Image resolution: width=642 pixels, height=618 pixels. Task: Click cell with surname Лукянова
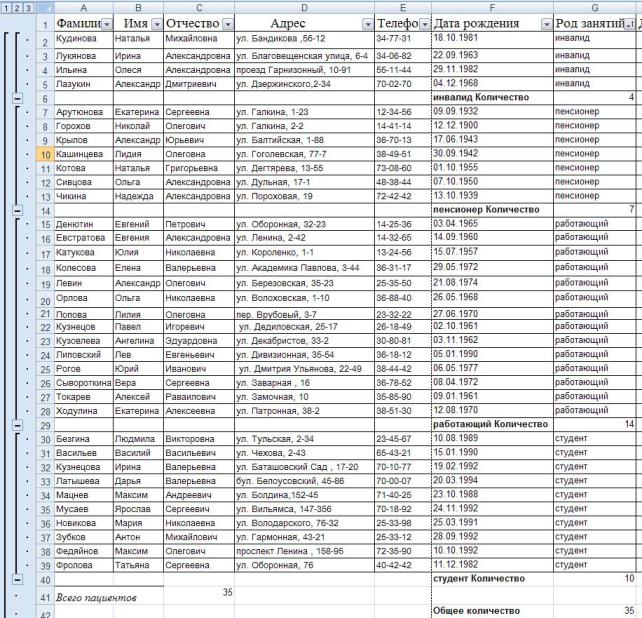[x=84, y=56]
